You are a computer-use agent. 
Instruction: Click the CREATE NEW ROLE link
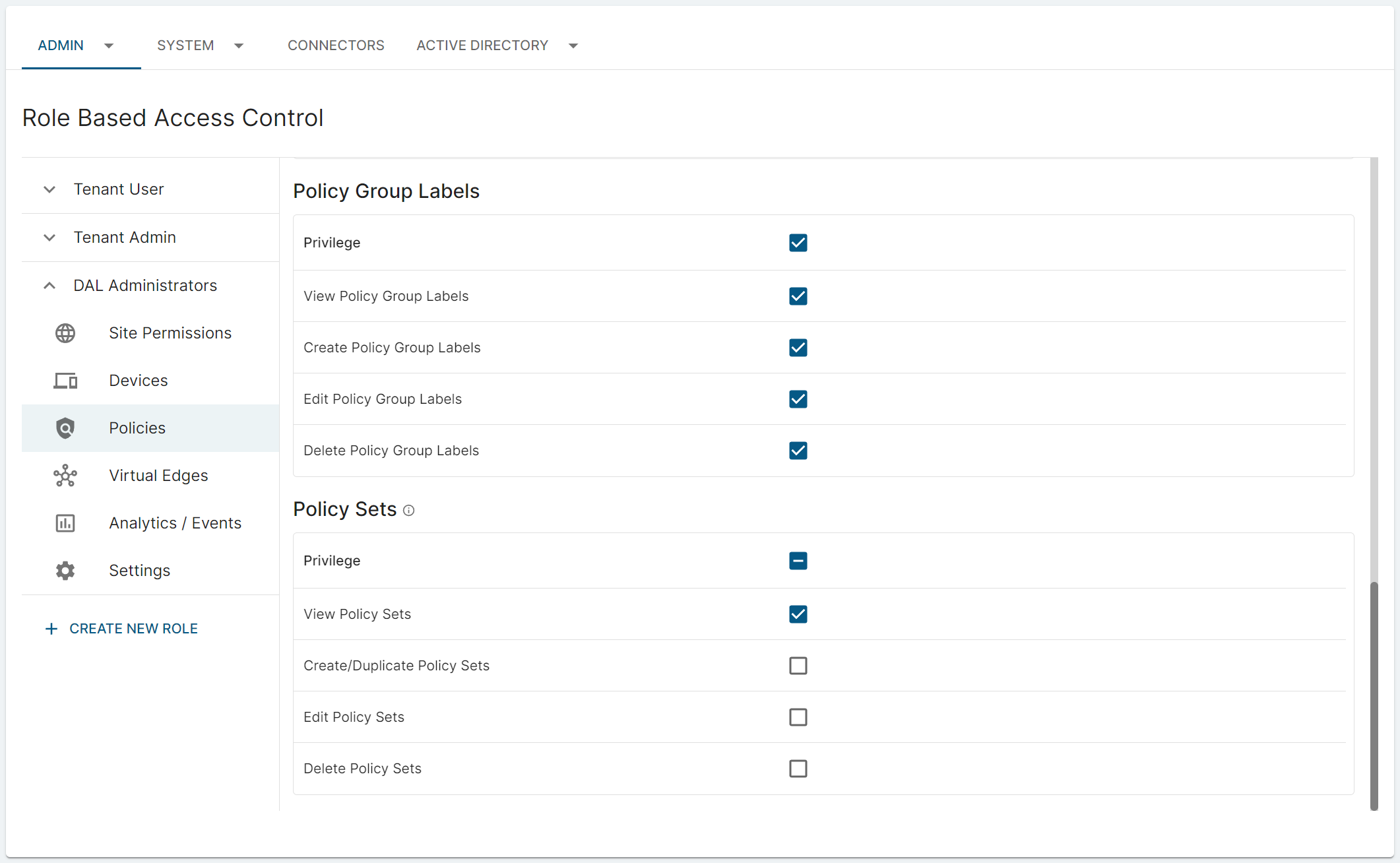pos(133,629)
